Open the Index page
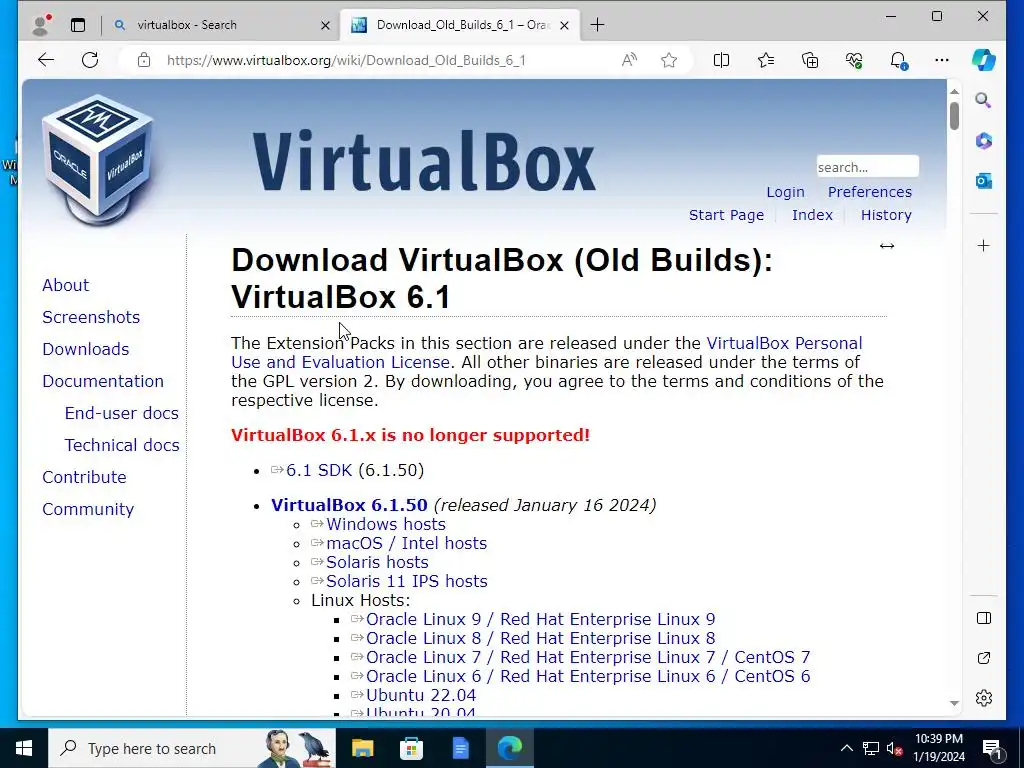Viewport: 1024px width, 768px height. pos(812,215)
